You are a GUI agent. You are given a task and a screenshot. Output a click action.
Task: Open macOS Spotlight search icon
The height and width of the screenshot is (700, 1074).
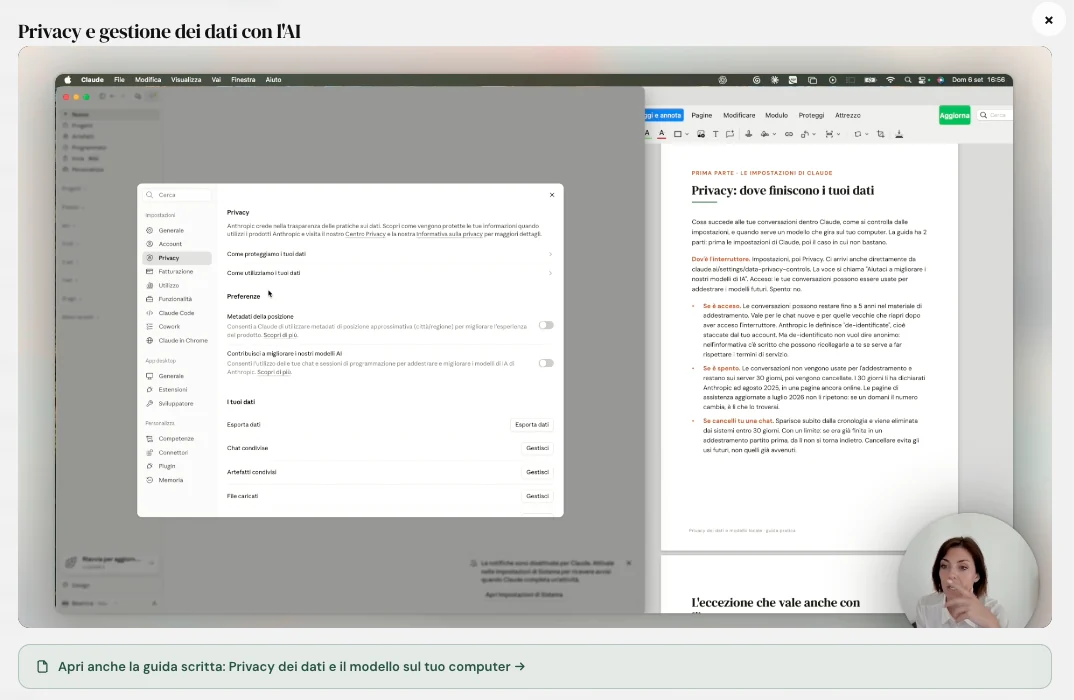click(x=908, y=80)
